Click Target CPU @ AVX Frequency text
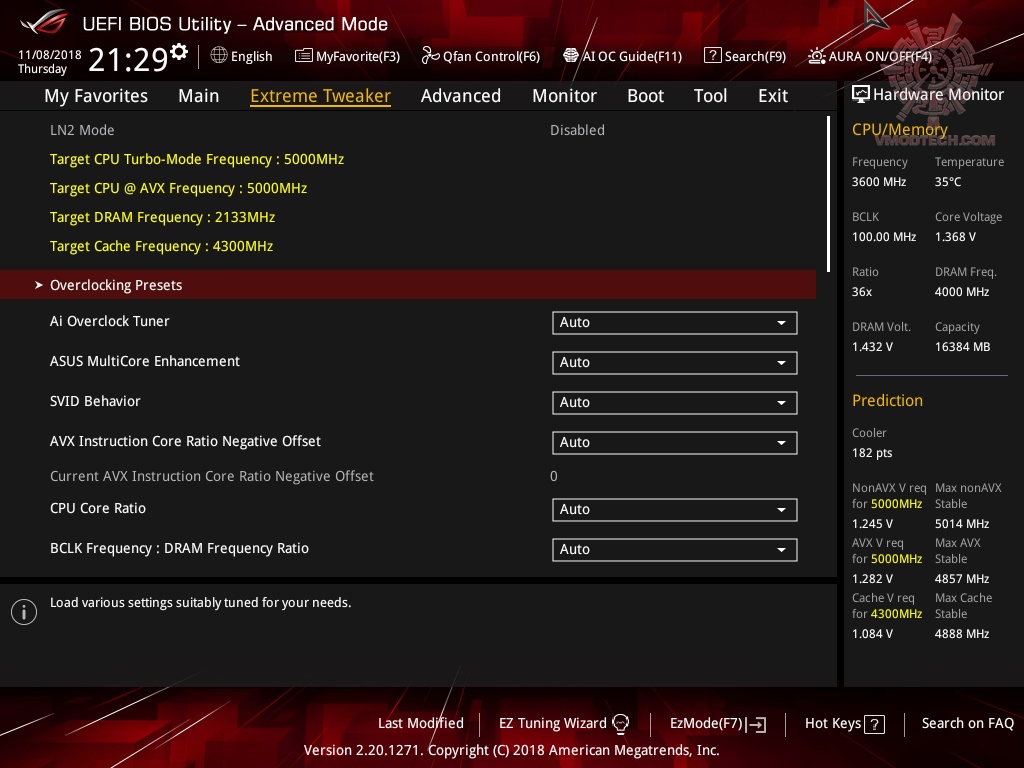 [178, 188]
